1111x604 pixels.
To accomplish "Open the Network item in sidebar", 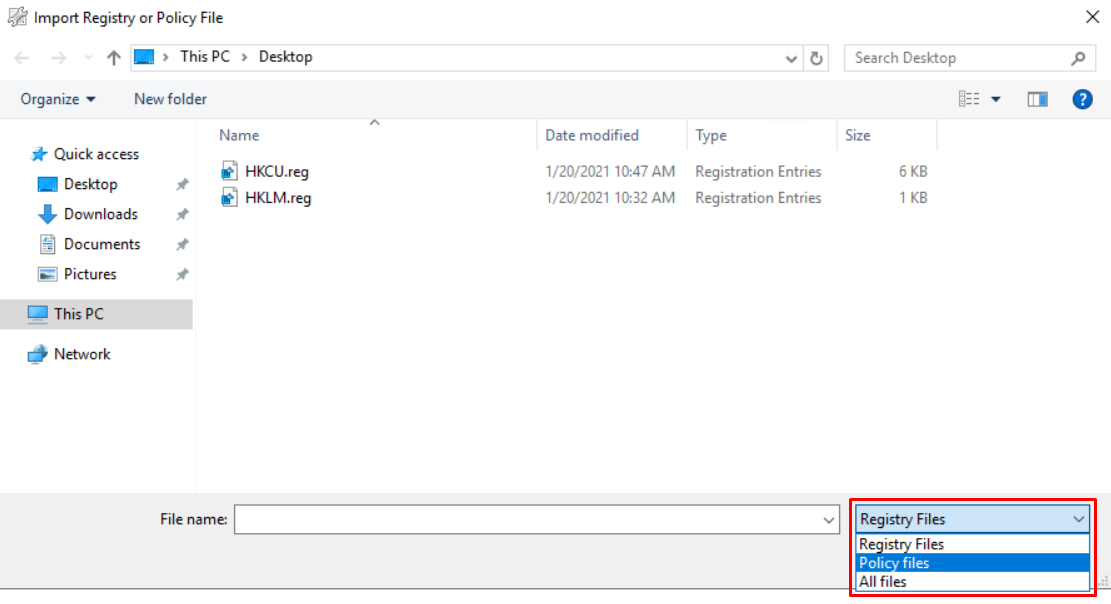I will tap(80, 353).
